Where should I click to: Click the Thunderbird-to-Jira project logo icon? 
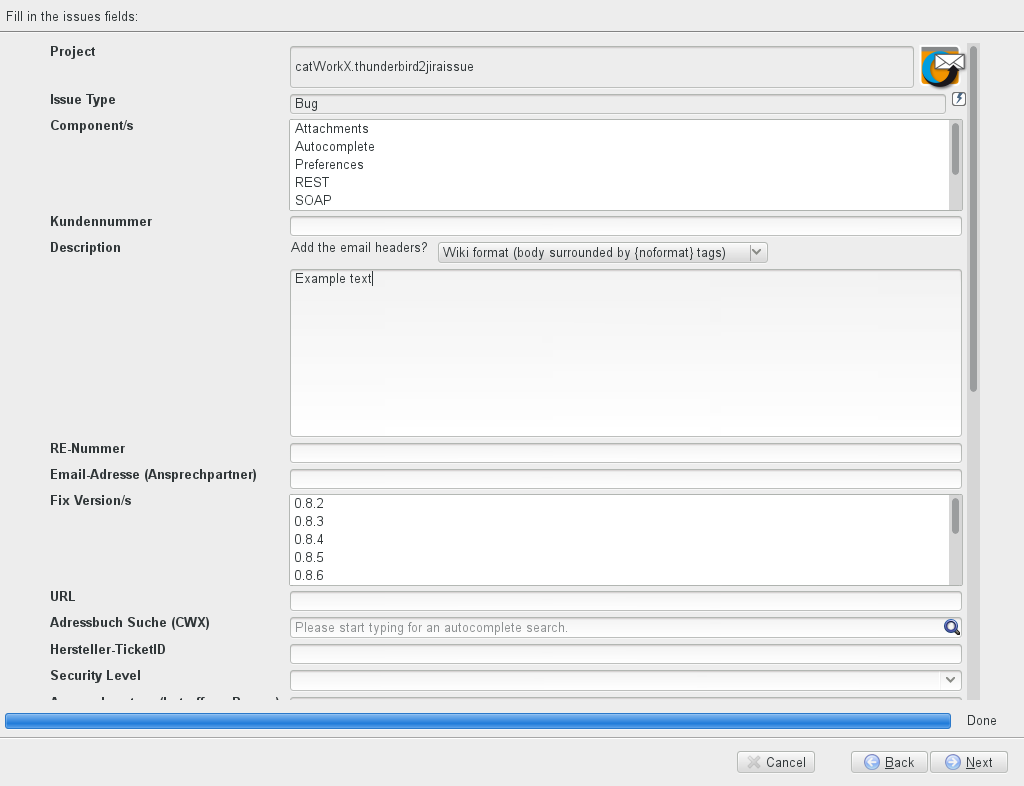click(941, 67)
